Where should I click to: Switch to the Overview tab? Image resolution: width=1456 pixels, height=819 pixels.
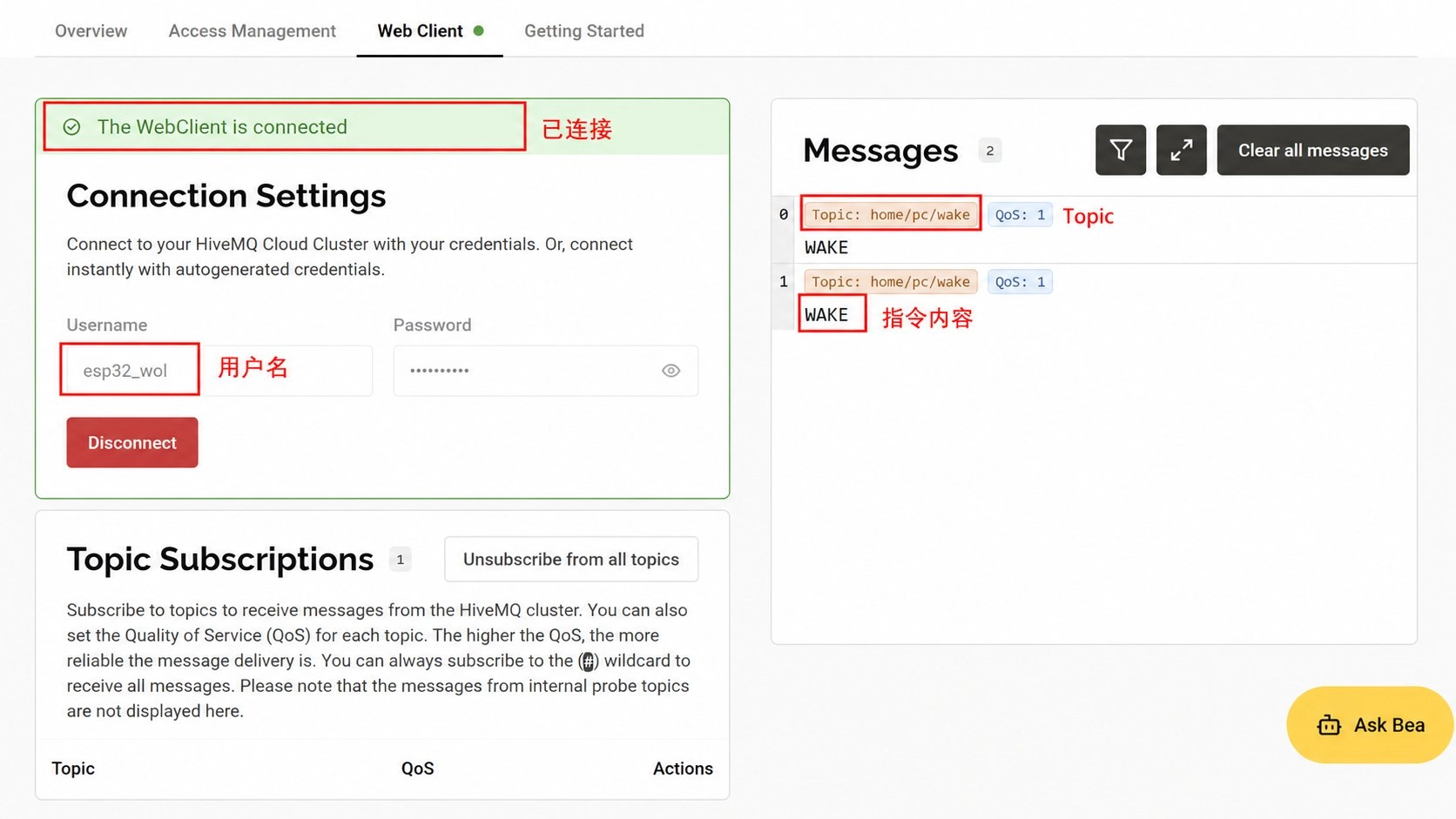pos(91,31)
